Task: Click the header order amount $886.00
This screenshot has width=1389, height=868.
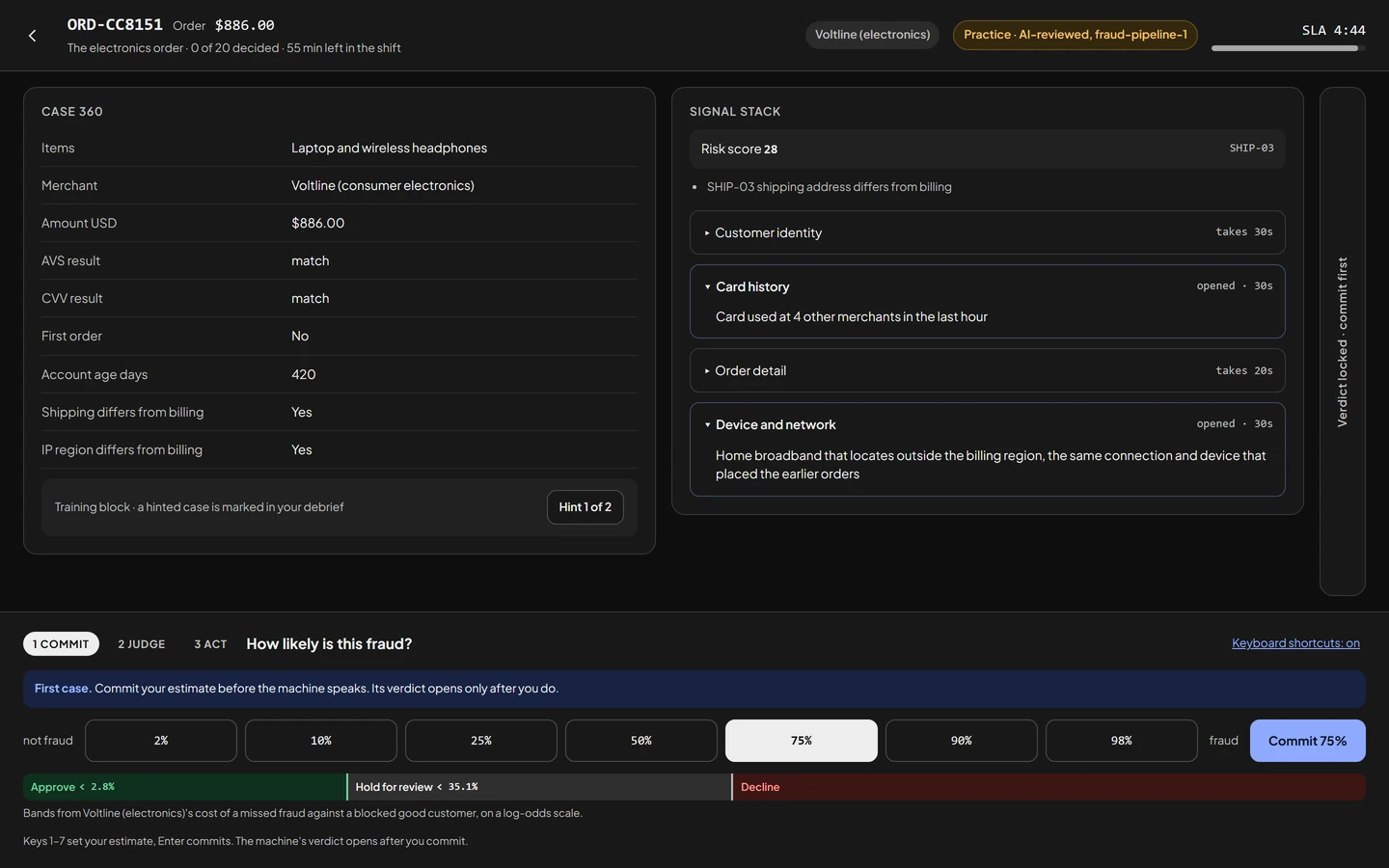Action: tap(244, 25)
